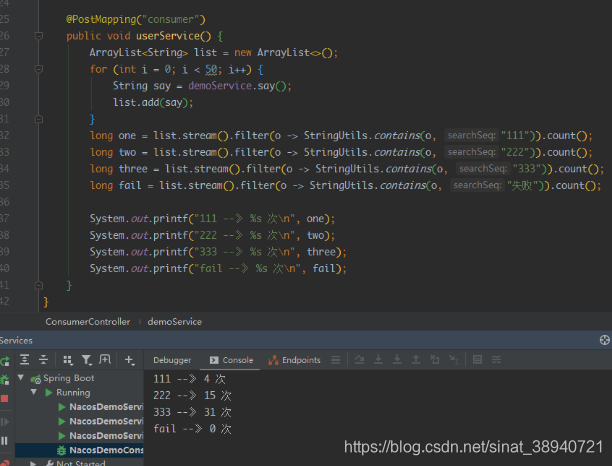Select the Not Started tree item
The height and width of the screenshot is (466, 612).
click(x=81, y=463)
